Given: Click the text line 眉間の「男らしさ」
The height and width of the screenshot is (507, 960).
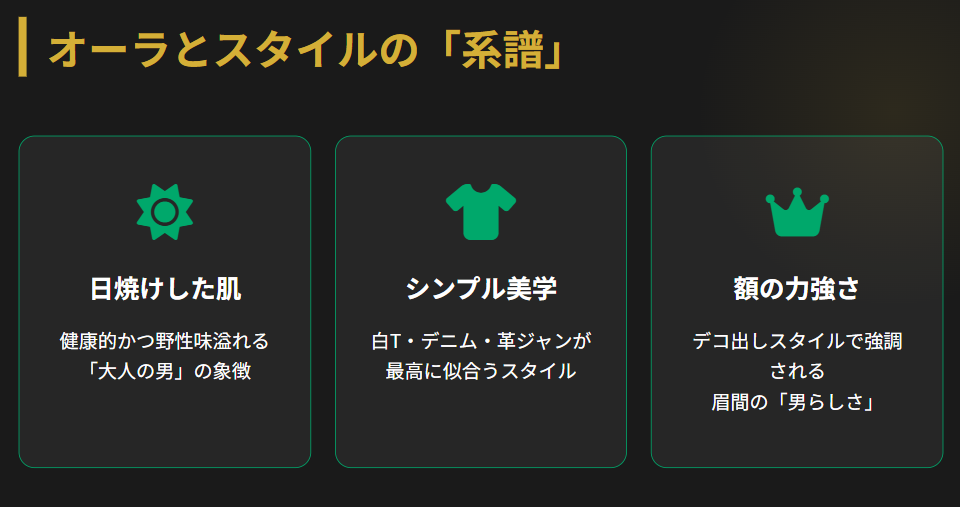Looking at the screenshot, I should point(797,402).
